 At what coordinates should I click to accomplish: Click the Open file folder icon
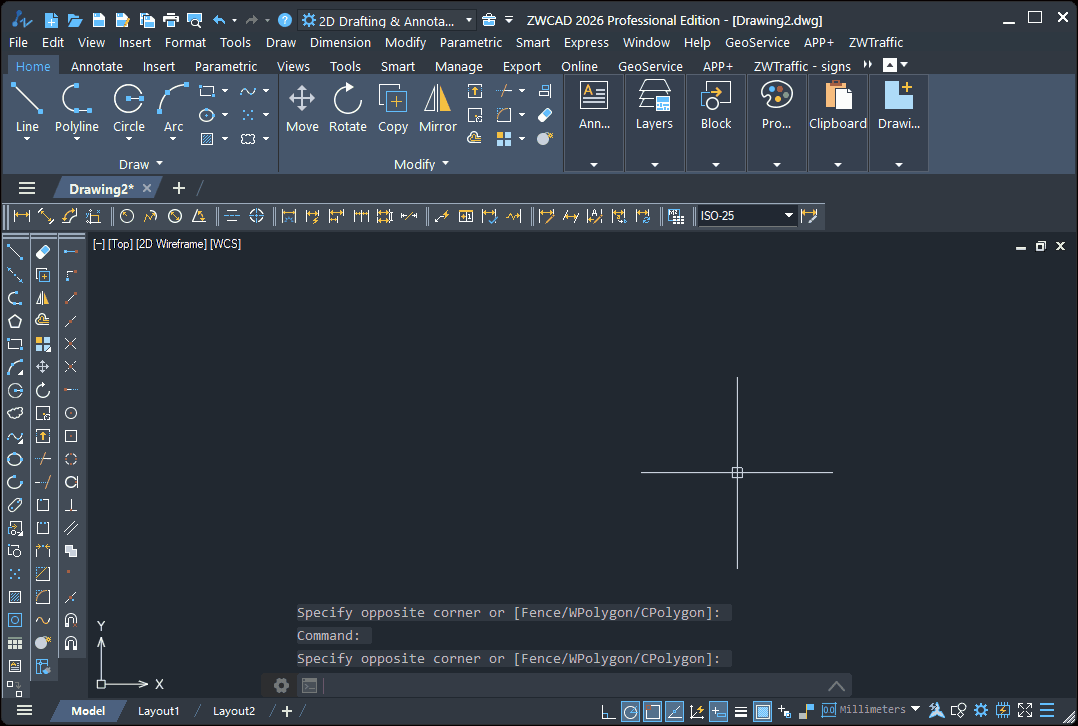point(74,21)
